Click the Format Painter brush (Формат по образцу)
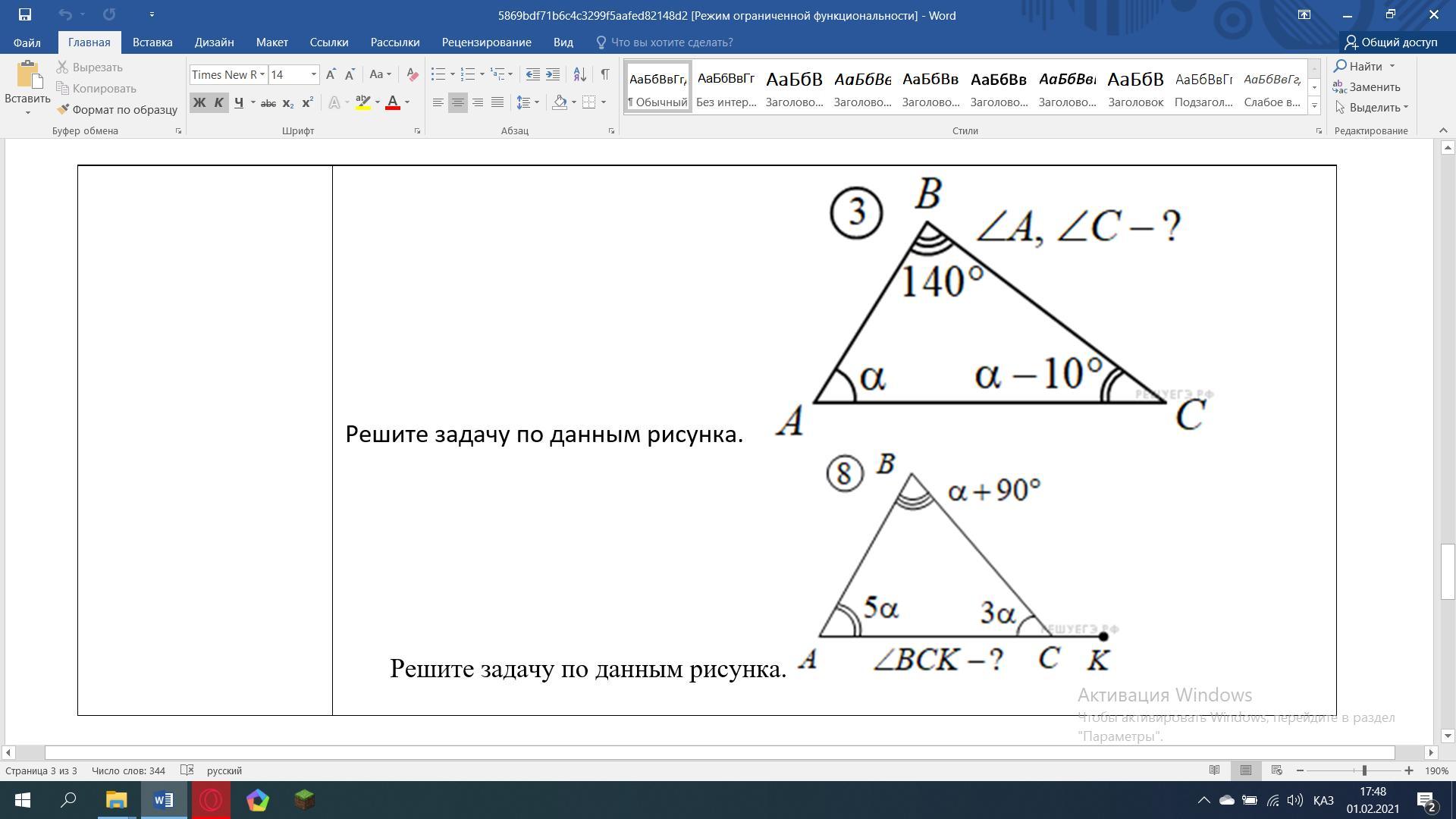 (x=117, y=109)
